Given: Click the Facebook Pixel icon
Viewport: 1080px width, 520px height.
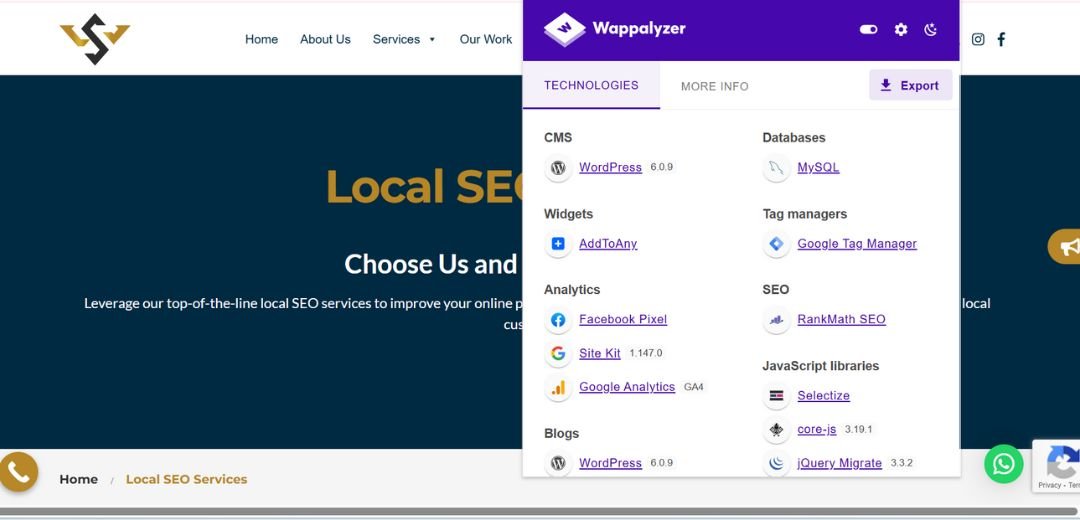Looking at the screenshot, I should point(559,320).
